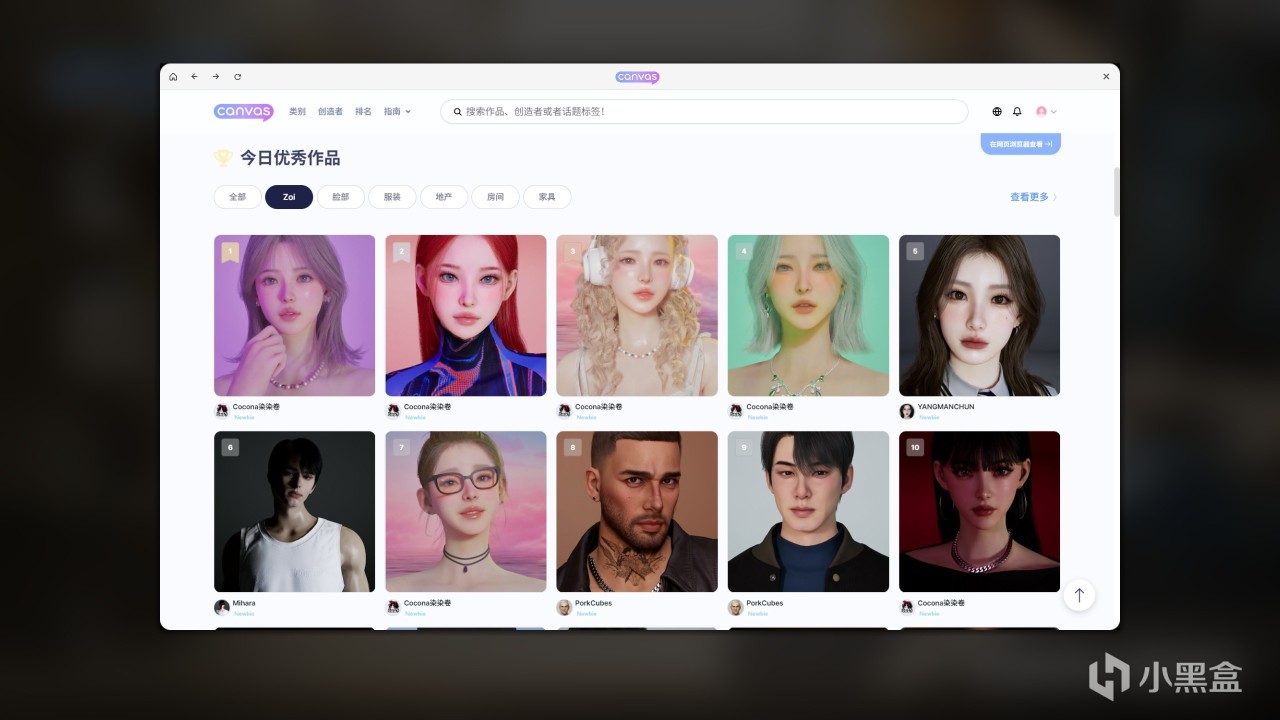Click the 今日优秀作品 section heading
Viewport: 1280px width, 720px height.
pos(290,158)
